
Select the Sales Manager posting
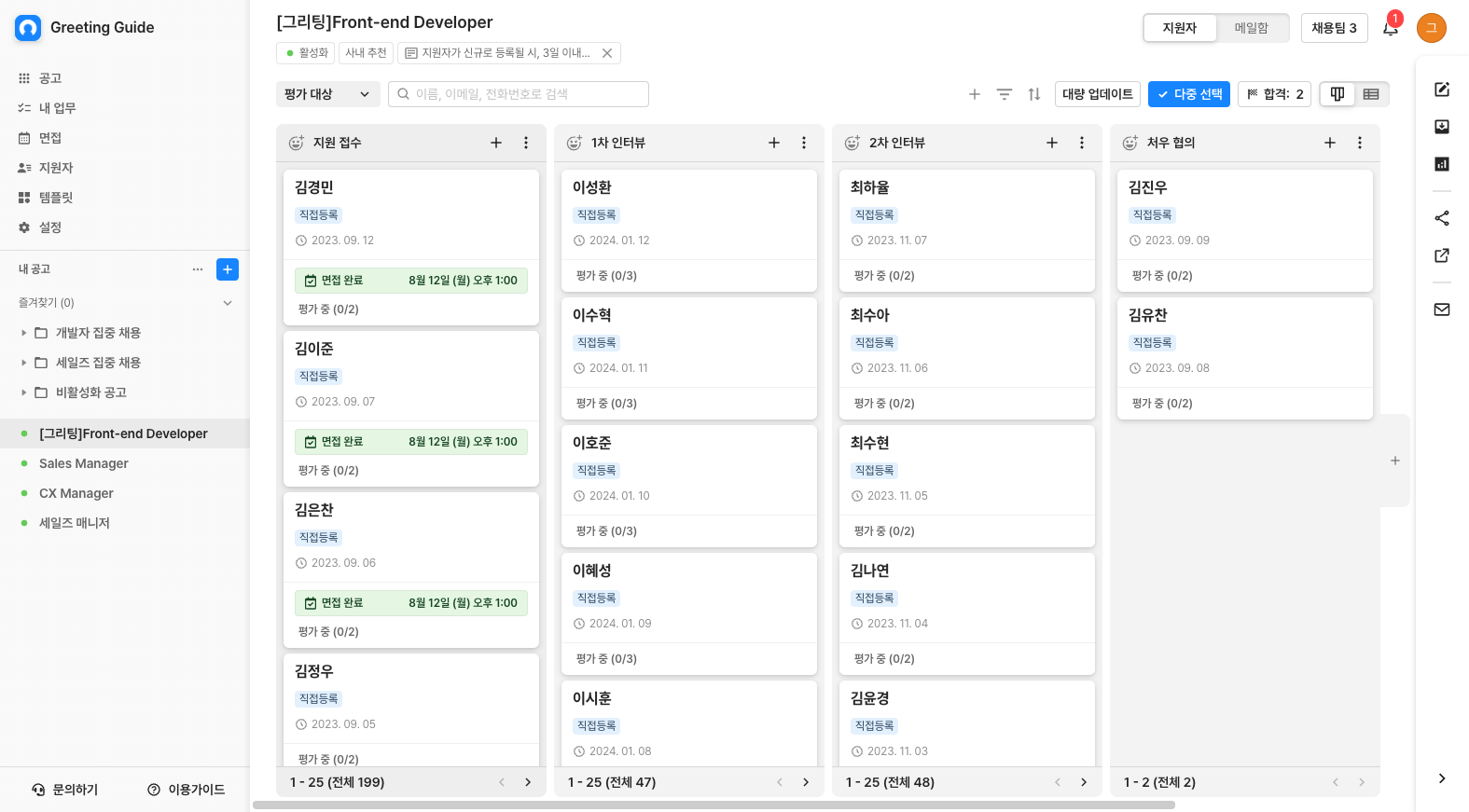coord(84,463)
